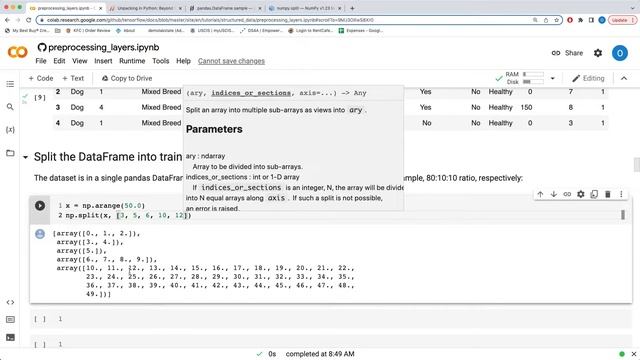Open notebook settings gear icon
The height and width of the screenshot is (360, 640).
pyautogui.click(x=598, y=53)
